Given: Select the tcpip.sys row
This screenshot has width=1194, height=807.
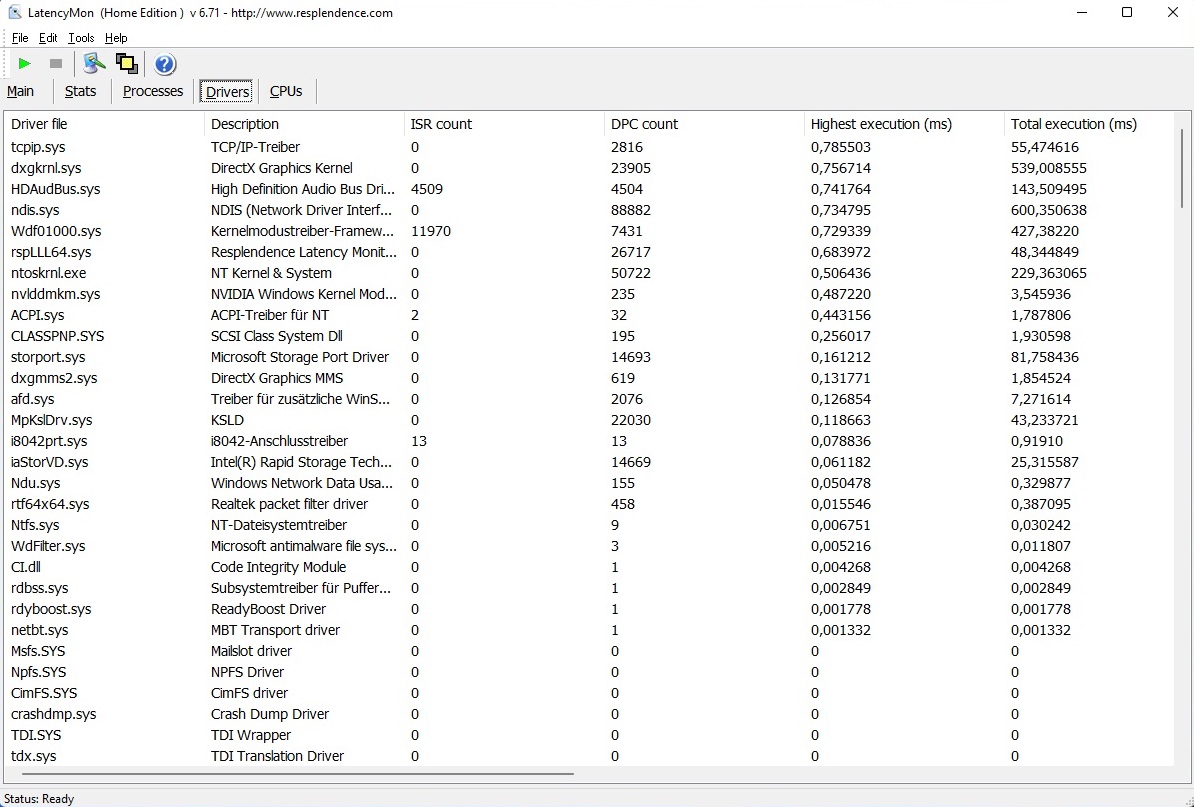Looking at the screenshot, I should point(590,147).
